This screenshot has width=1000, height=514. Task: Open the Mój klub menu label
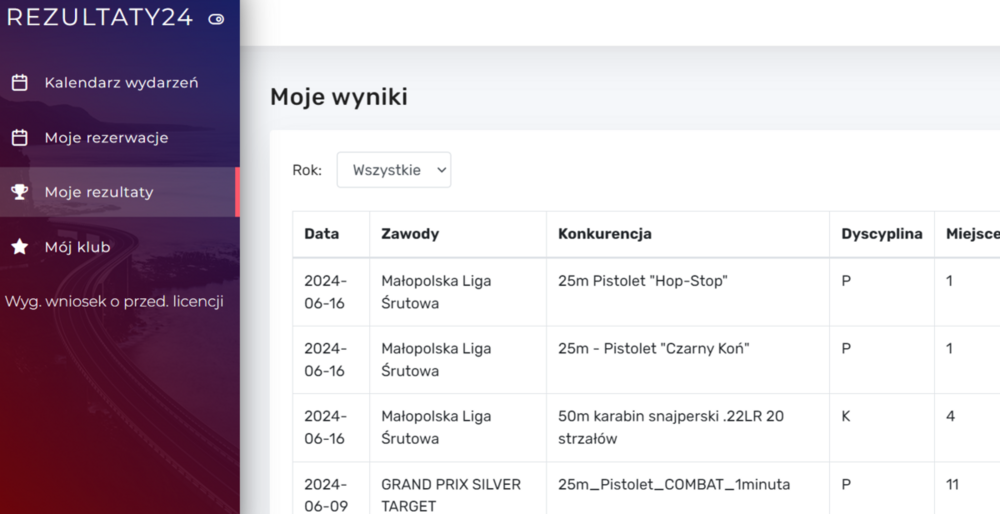[x=77, y=247]
